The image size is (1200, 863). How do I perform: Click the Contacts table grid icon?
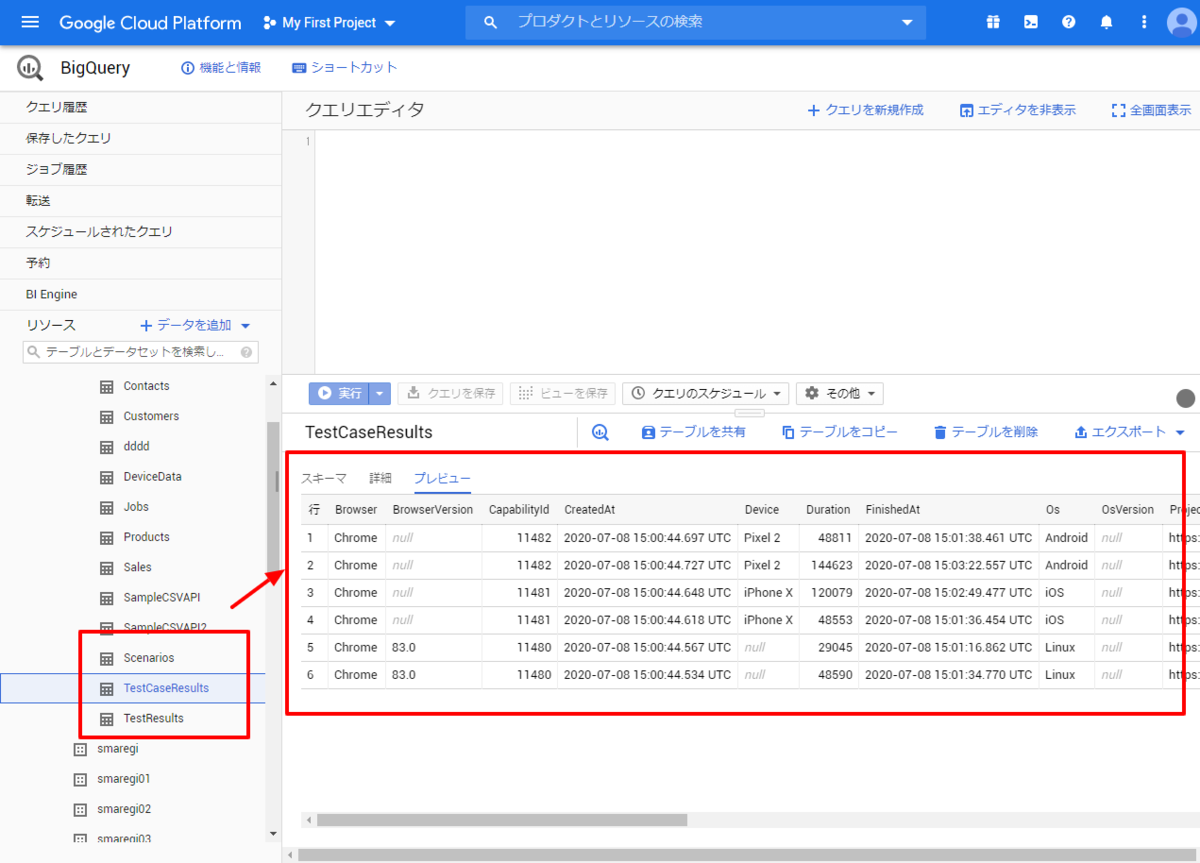tap(106, 386)
